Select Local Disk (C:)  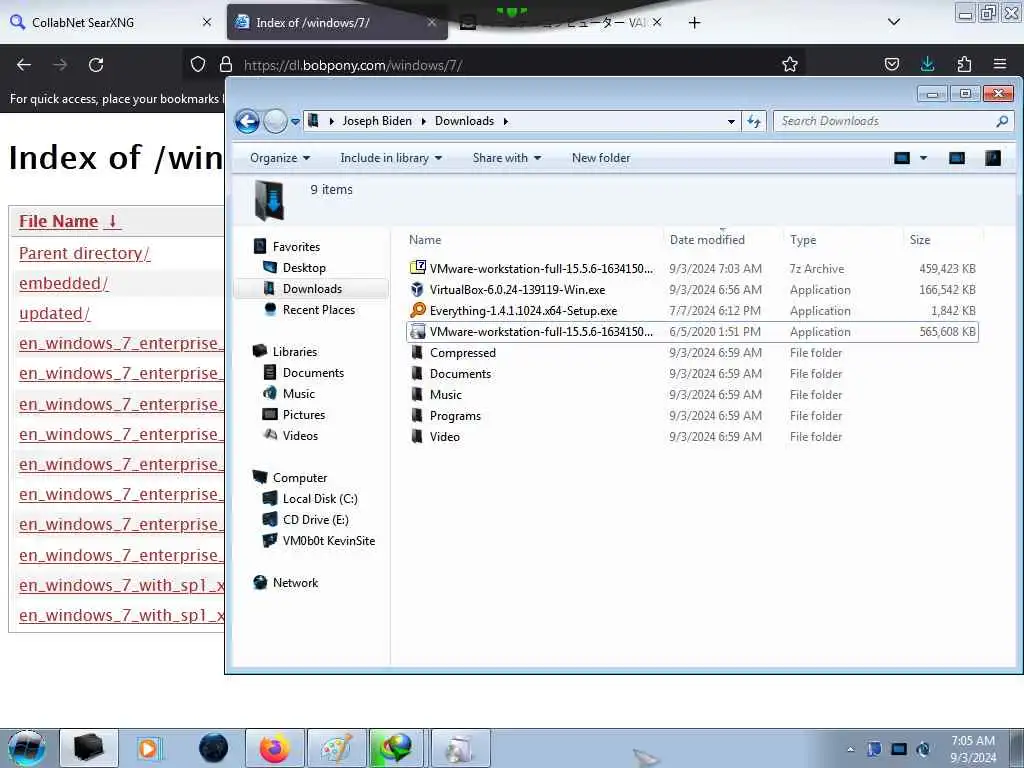(320, 498)
